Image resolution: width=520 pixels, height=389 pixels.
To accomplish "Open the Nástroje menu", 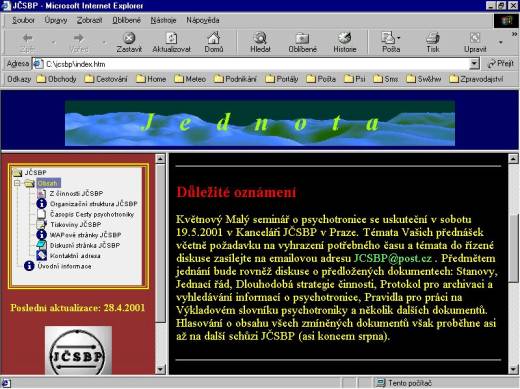I will 163,20.
